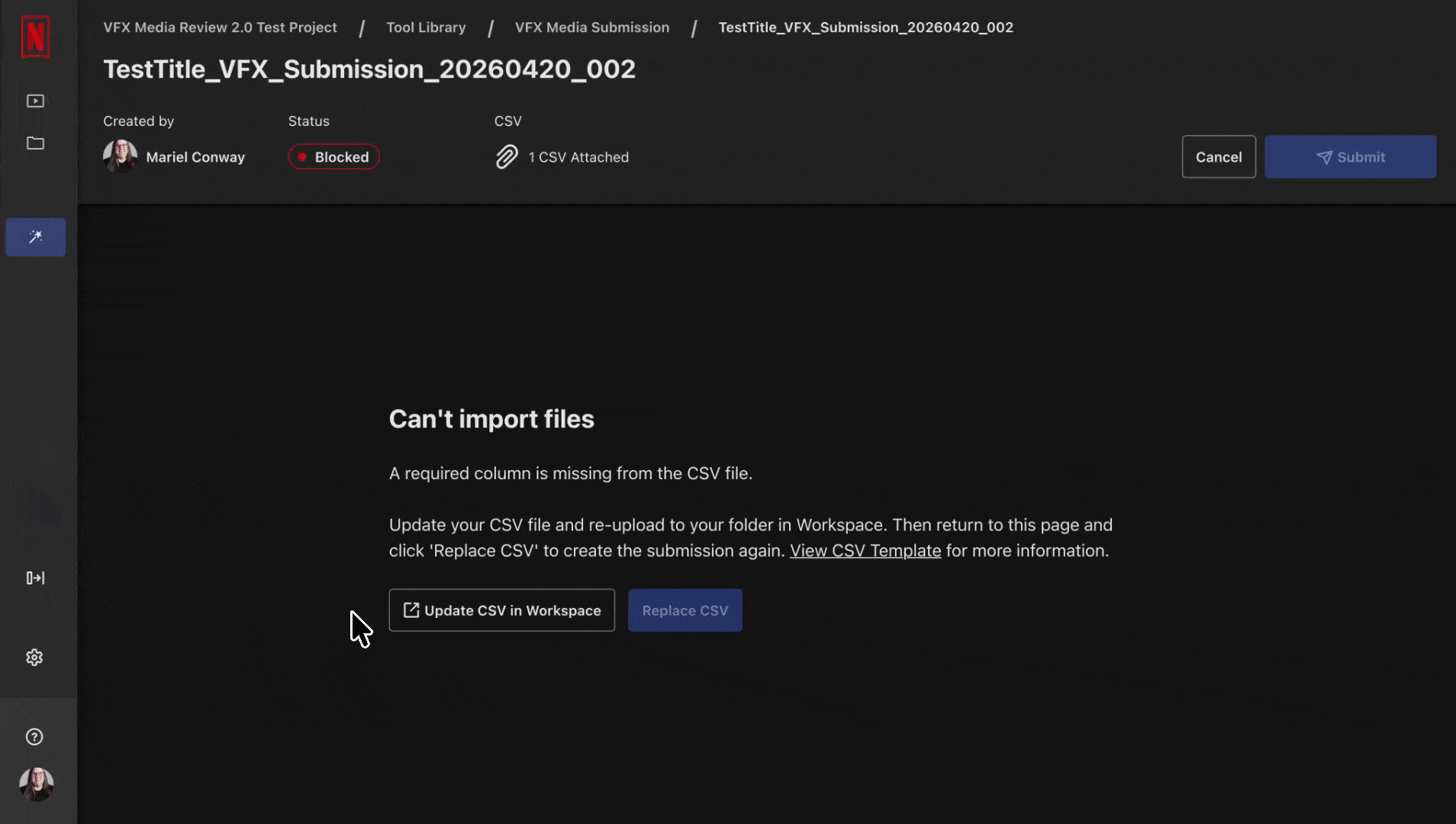Navigate to VFX Media Submission breadcrumb
Screen dimensions: 1456x824
(x=592, y=27)
